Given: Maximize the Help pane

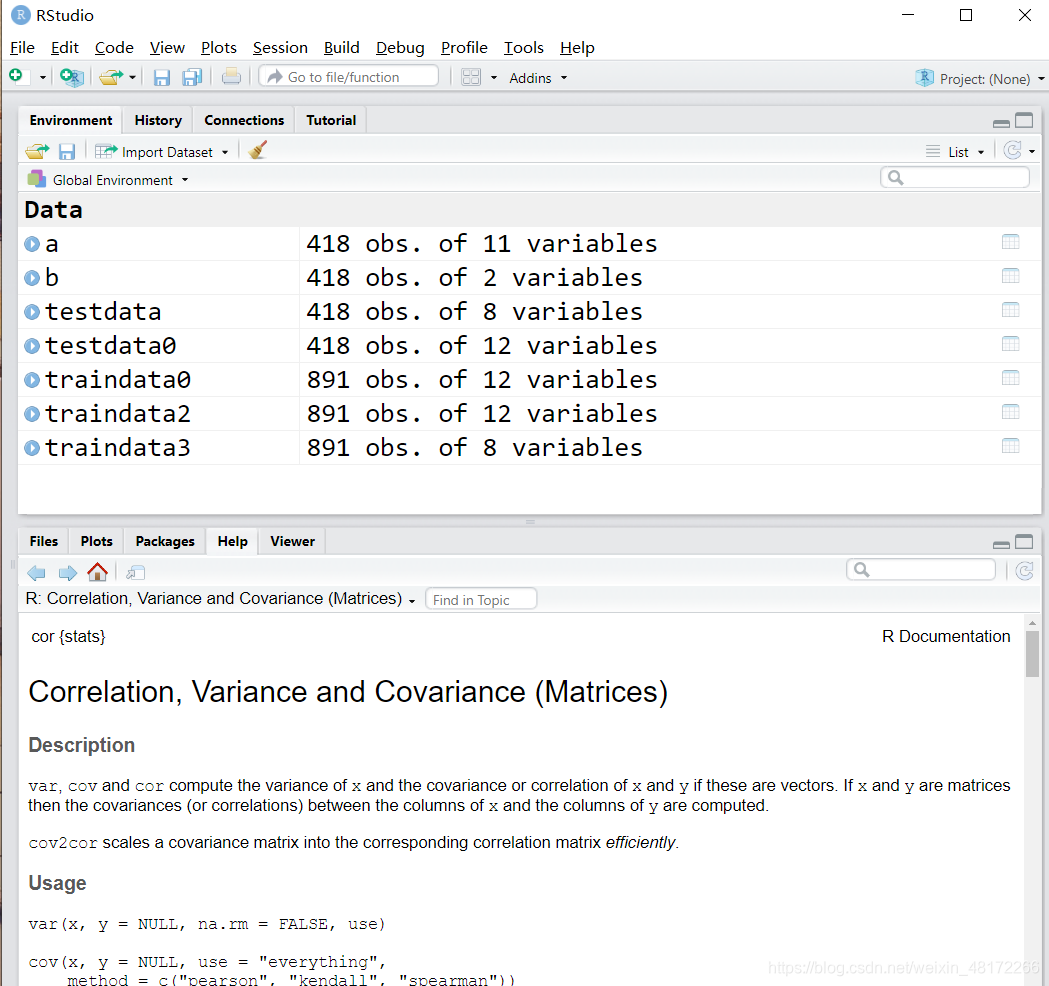Looking at the screenshot, I should tap(1024, 542).
